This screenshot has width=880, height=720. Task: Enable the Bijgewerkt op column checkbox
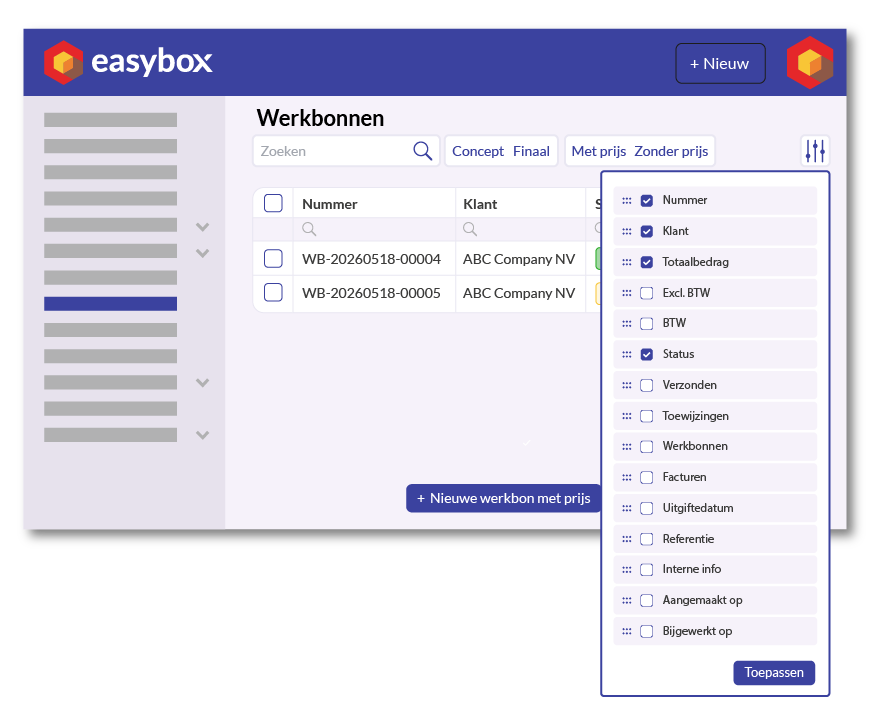point(647,631)
